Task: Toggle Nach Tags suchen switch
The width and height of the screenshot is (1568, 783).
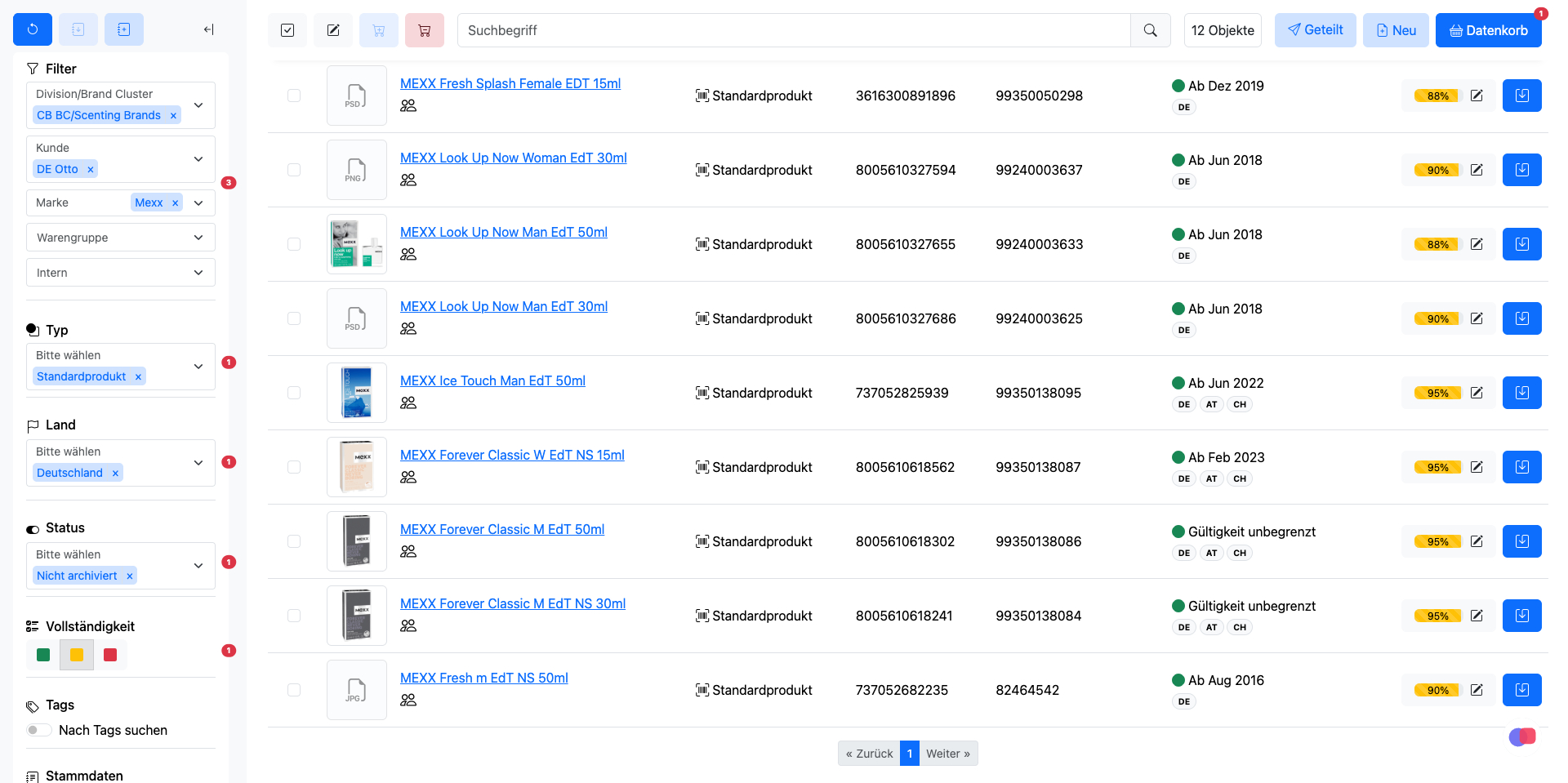Action: tap(38, 730)
